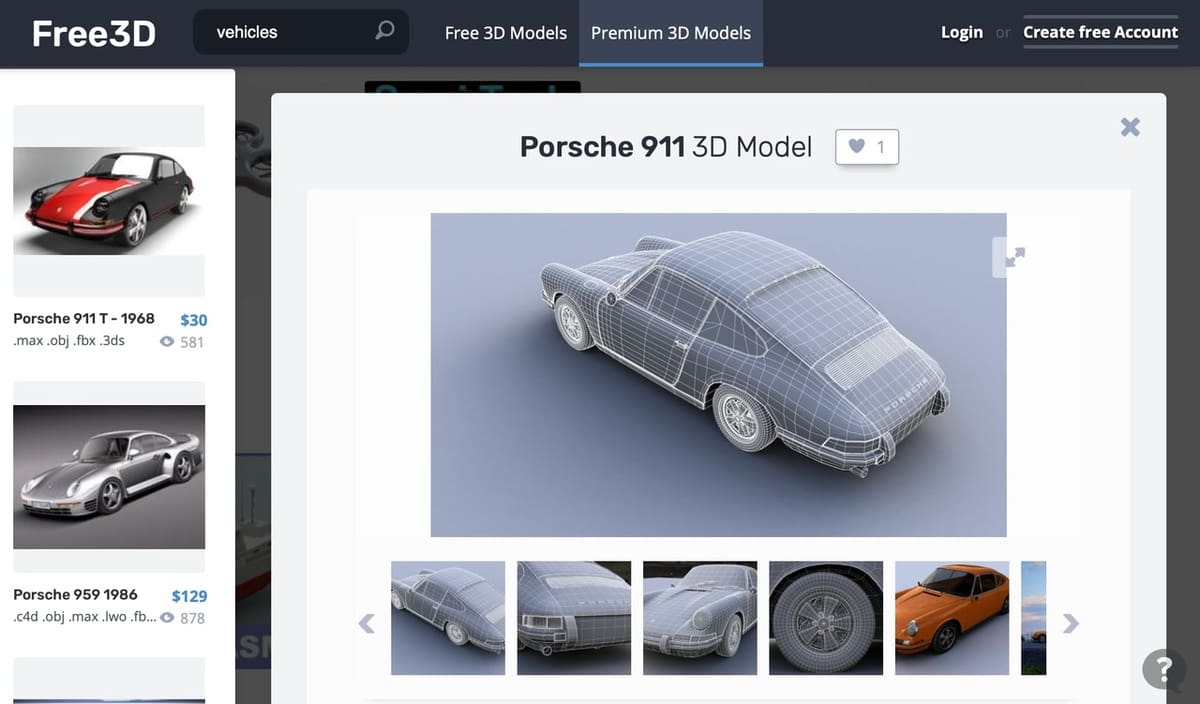Click the Porsche 911 T - 1968 title

(x=84, y=319)
